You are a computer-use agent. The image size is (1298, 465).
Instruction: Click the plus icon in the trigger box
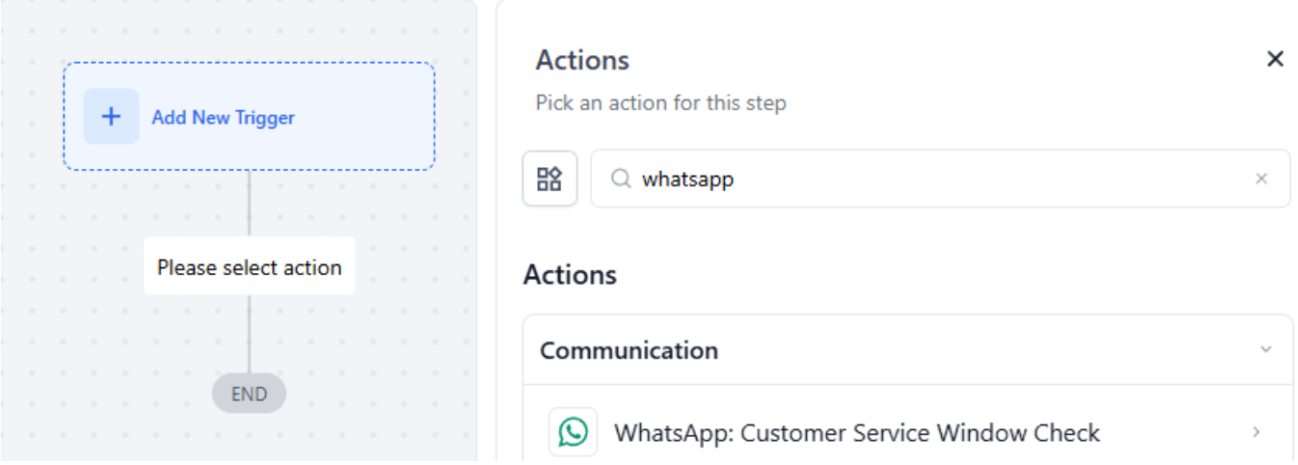[x=111, y=117]
